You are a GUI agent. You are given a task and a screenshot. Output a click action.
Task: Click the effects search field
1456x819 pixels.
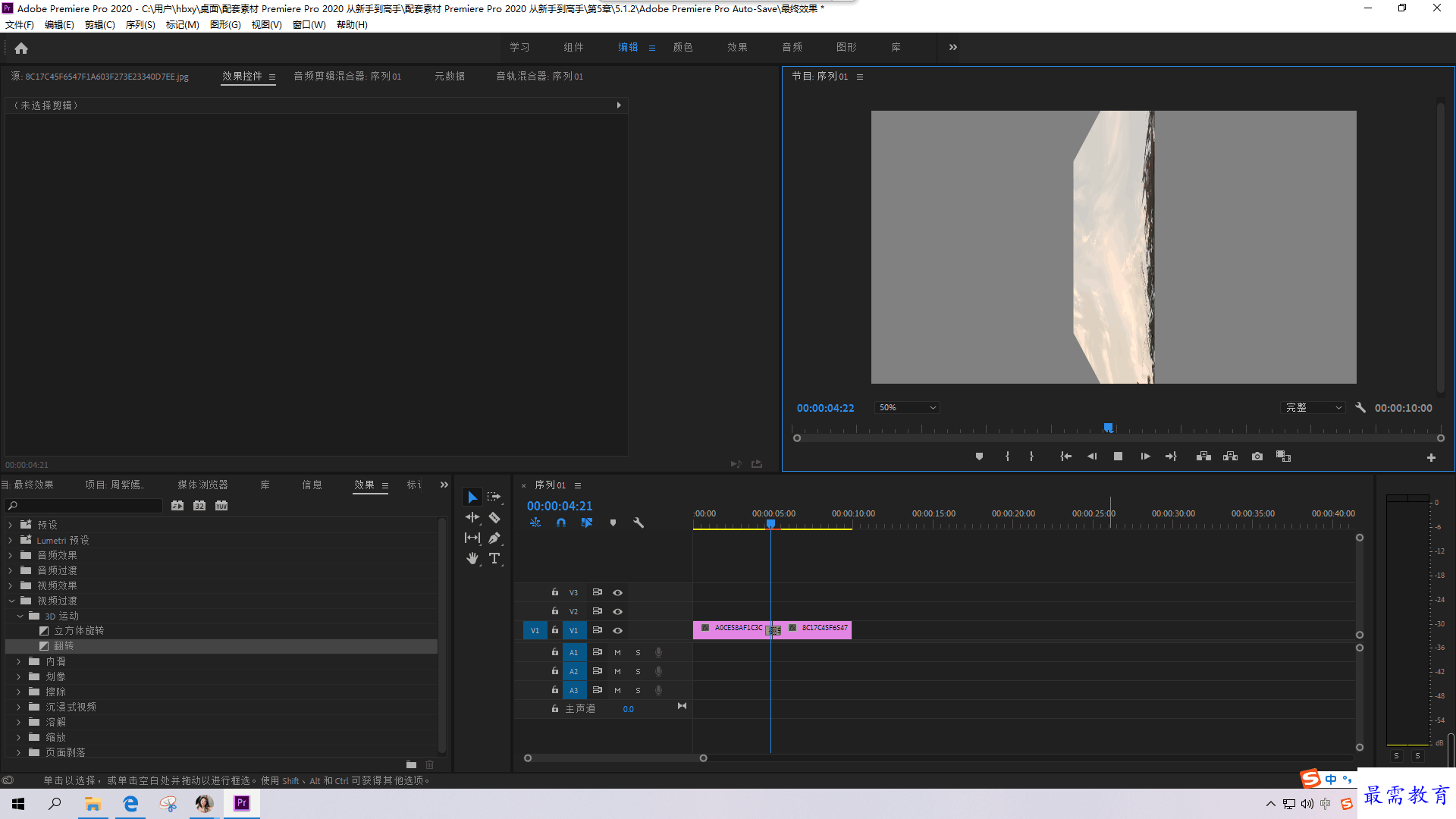85,505
